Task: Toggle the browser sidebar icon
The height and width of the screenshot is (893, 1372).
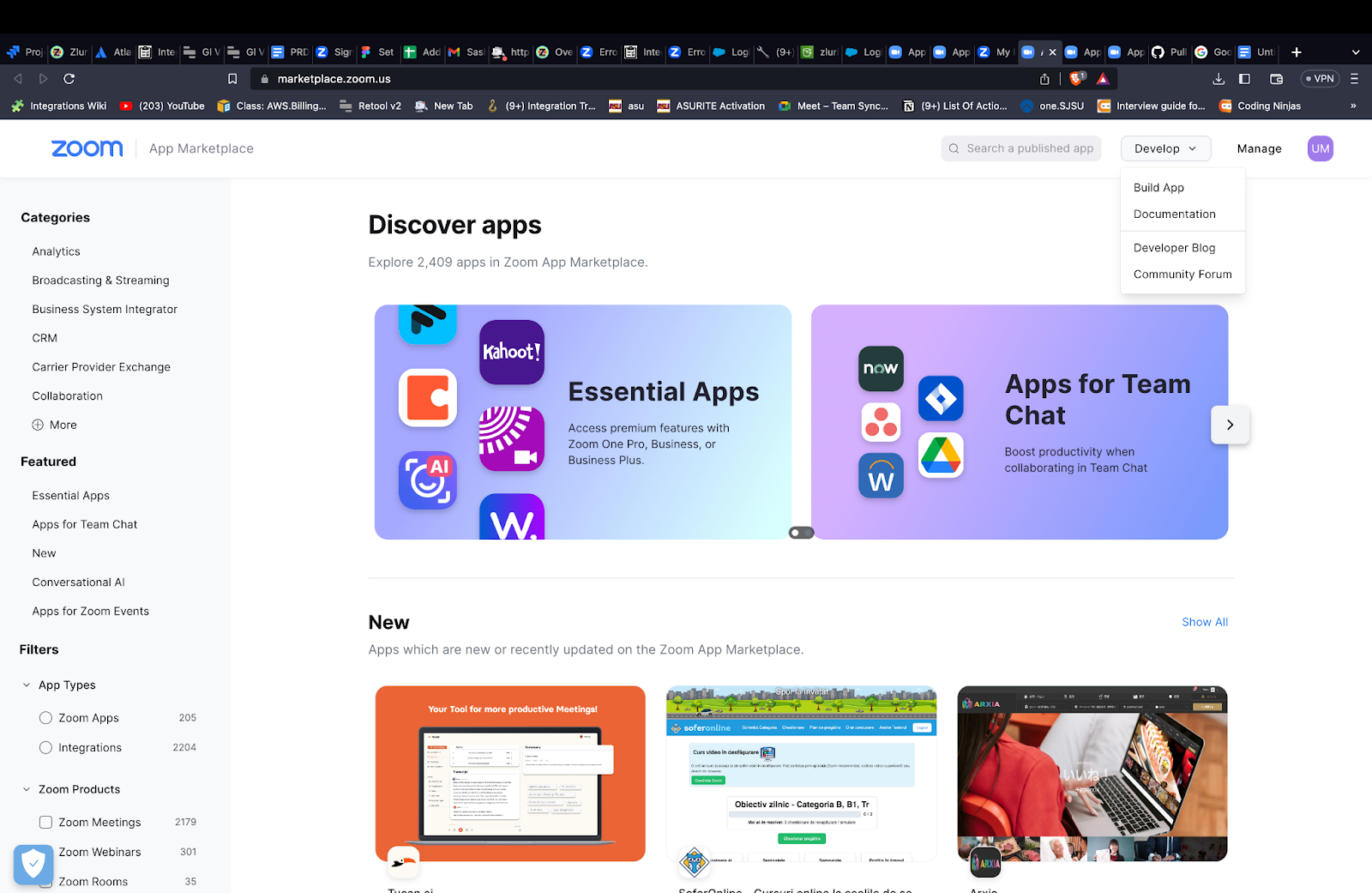Action: pyautogui.click(x=1244, y=79)
